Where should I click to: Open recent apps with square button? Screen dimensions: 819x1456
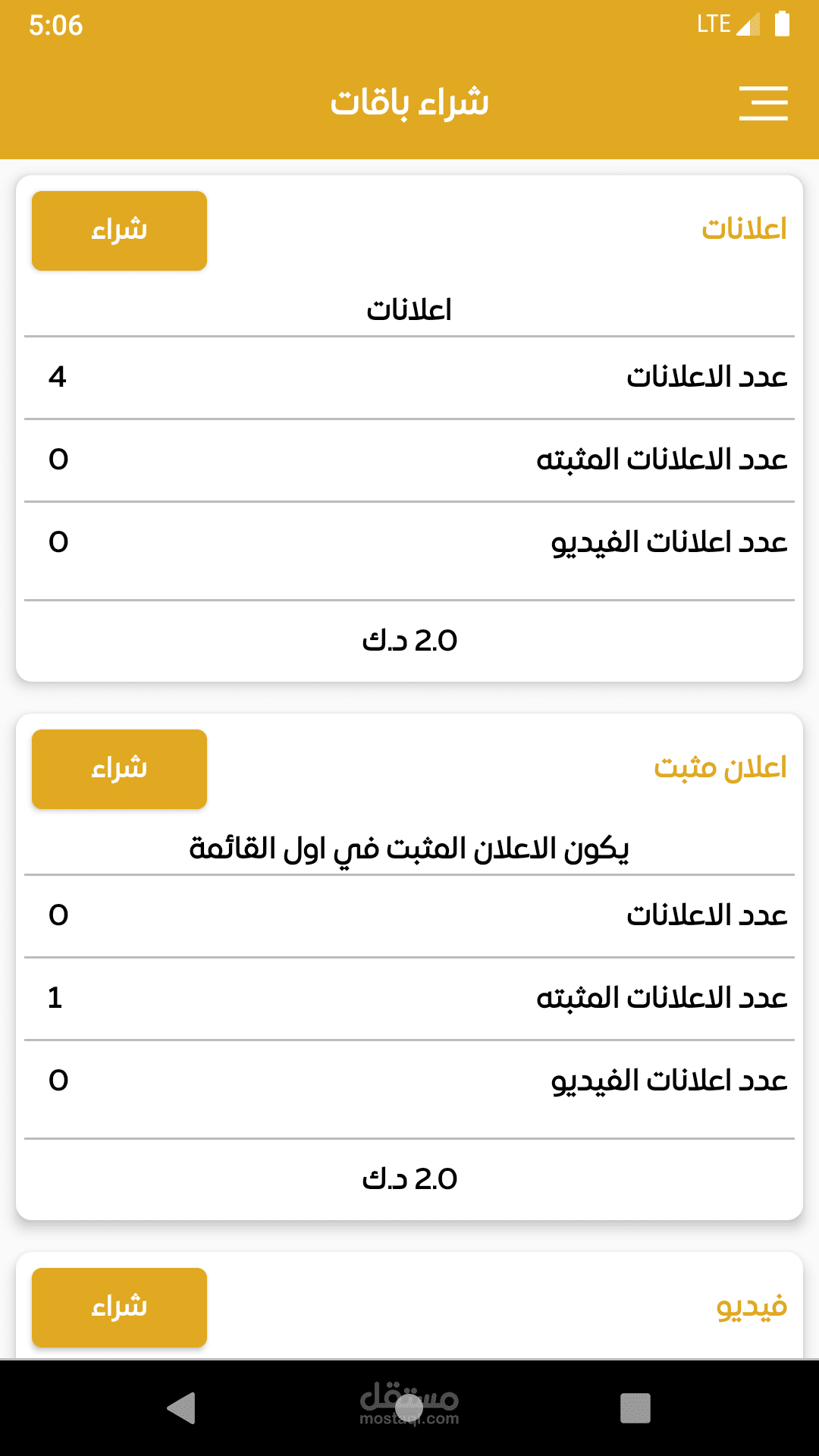(x=635, y=1408)
